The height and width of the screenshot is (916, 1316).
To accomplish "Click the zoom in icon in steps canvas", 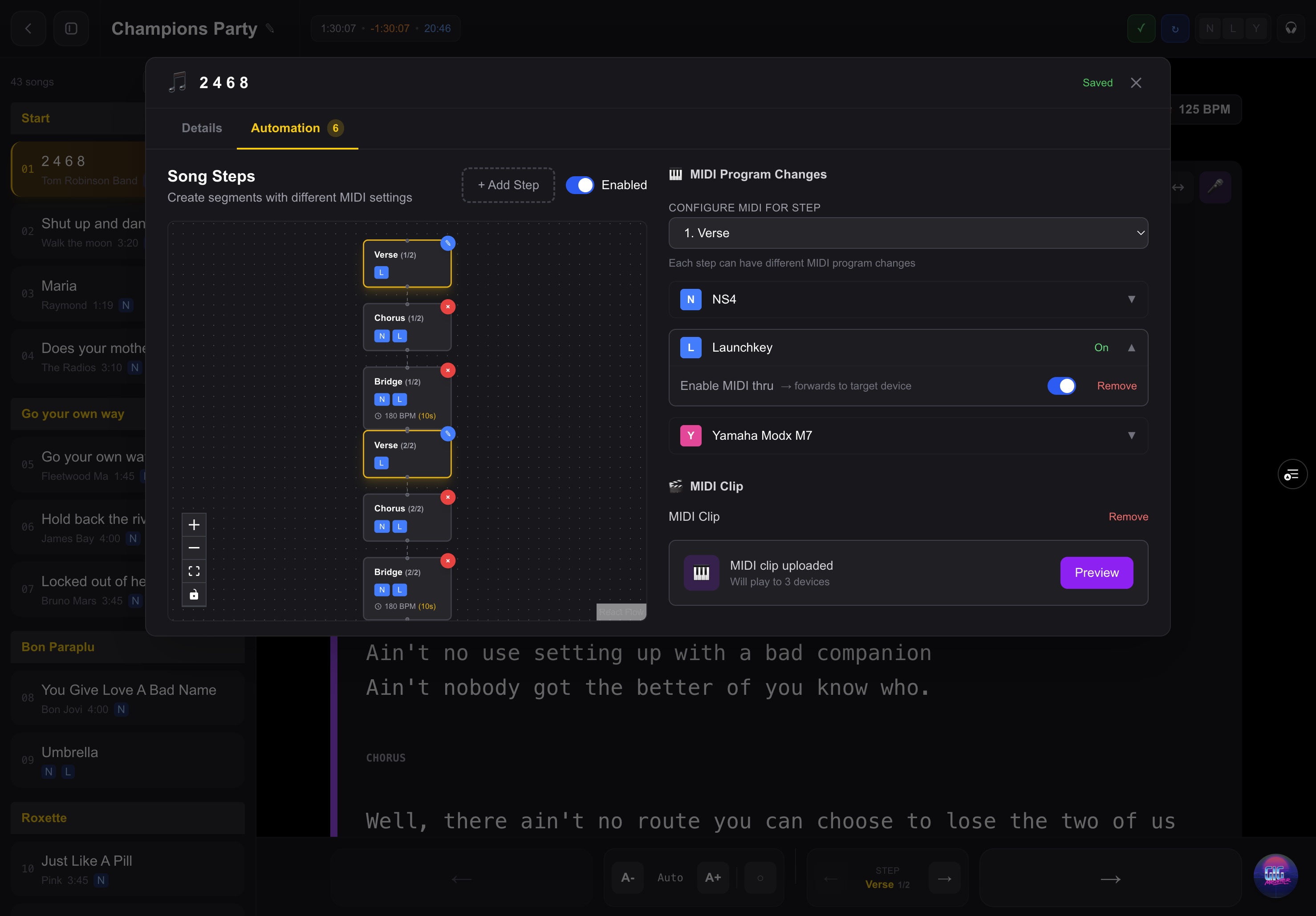I will [x=194, y=525].
